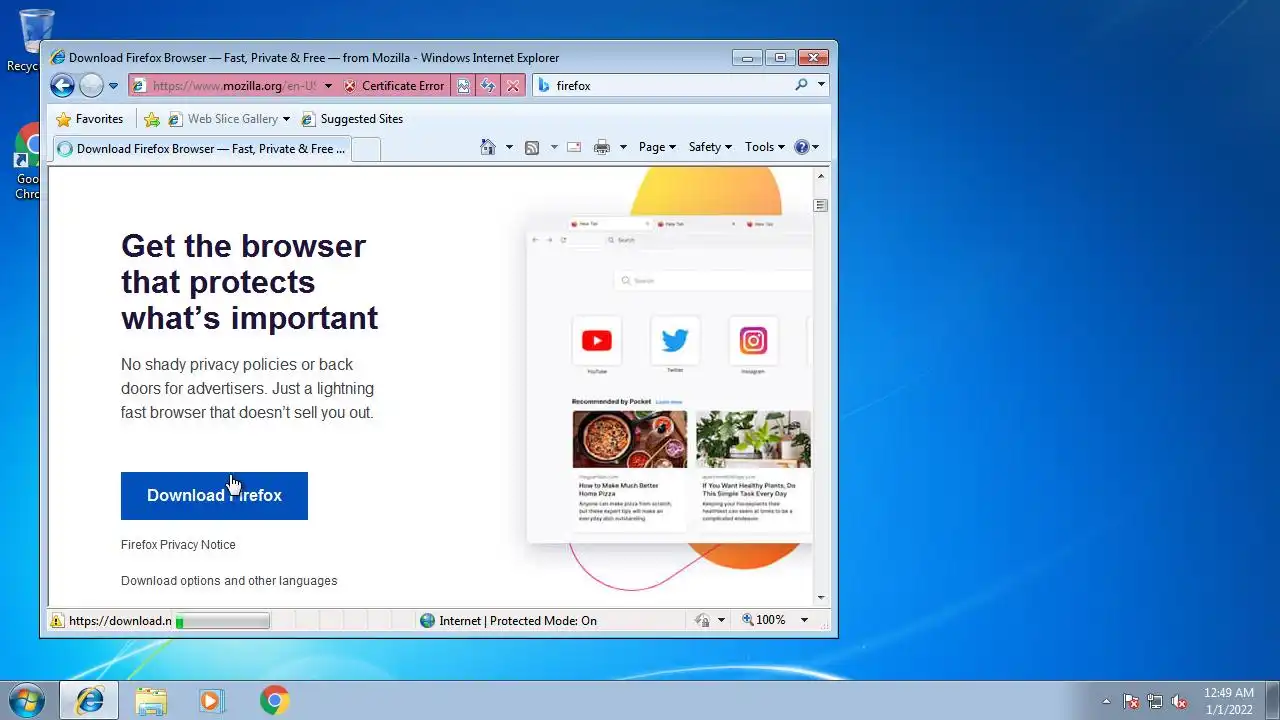Viewport: 1280px width, 720px height.
Task: Open Windows Explorer from the taskbar
Action: coord(151,701)
